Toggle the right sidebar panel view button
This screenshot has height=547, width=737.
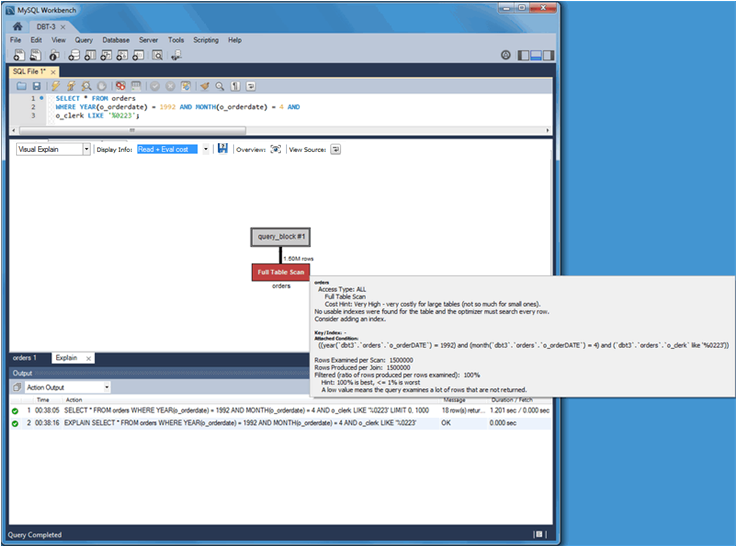548,54
